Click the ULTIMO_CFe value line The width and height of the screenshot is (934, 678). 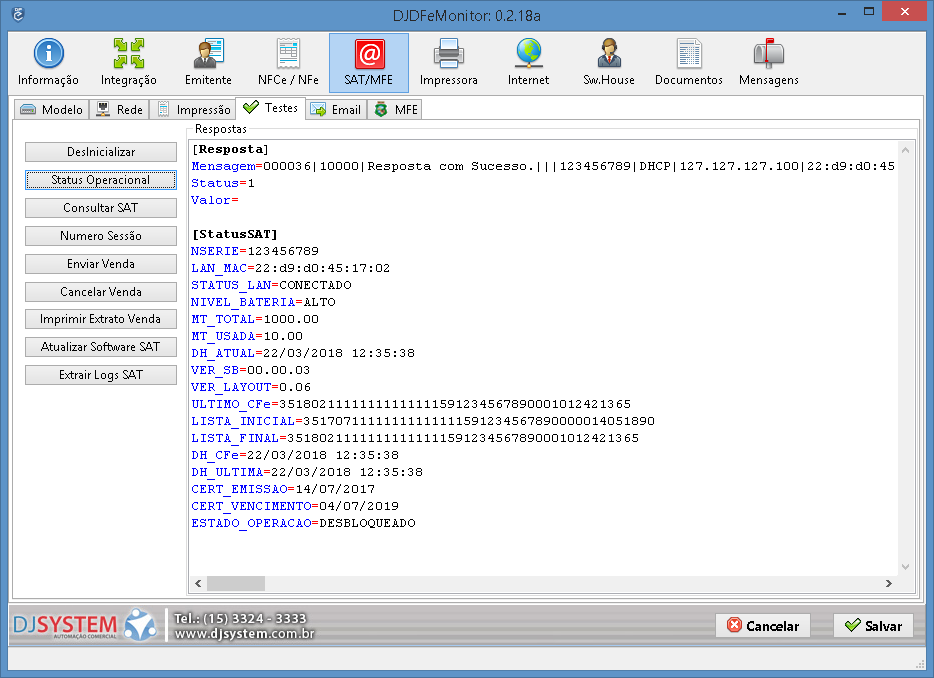(411, 404)
